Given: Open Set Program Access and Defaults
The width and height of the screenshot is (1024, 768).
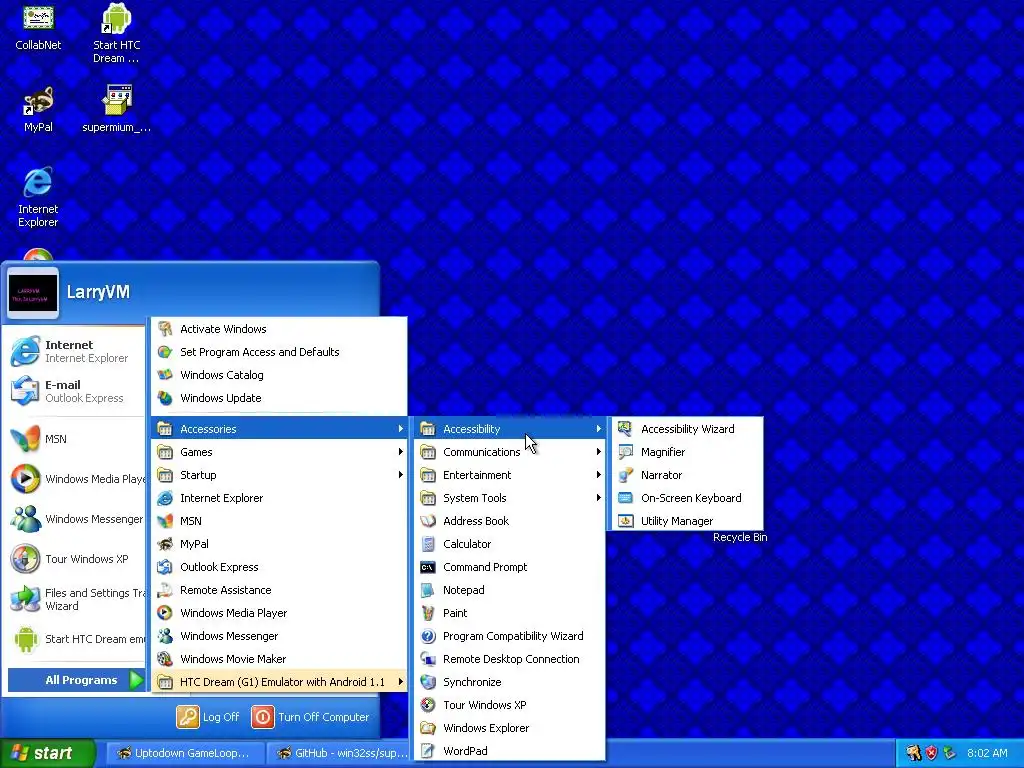Looking at the screenshot, I should pyautogui.click(x=279, y=352).
